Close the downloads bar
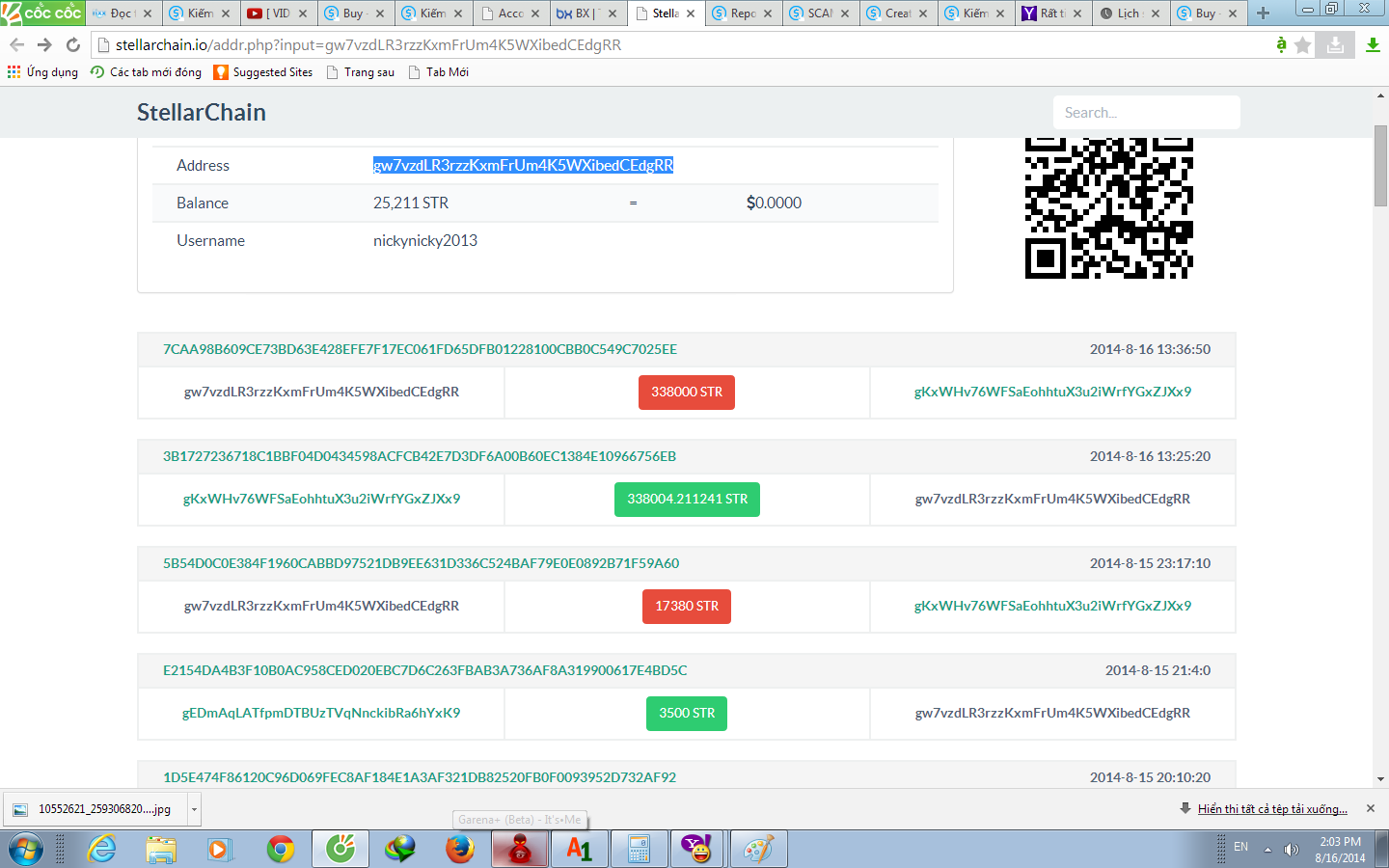The image size is (1389, 868). tap(1371, 808)
